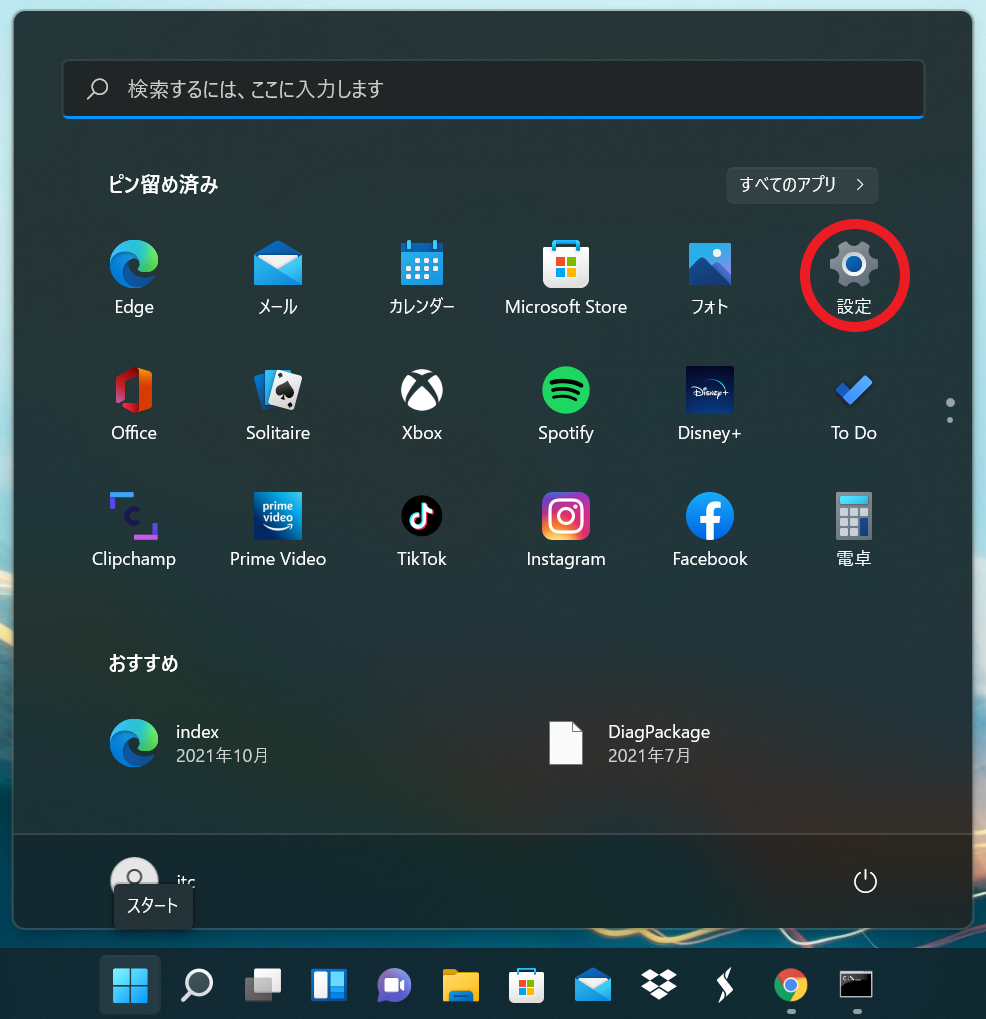Screen dimensions: 986x1019
Task: Launch the 電卓 calculator app
Action: click(x=853, y=529)
